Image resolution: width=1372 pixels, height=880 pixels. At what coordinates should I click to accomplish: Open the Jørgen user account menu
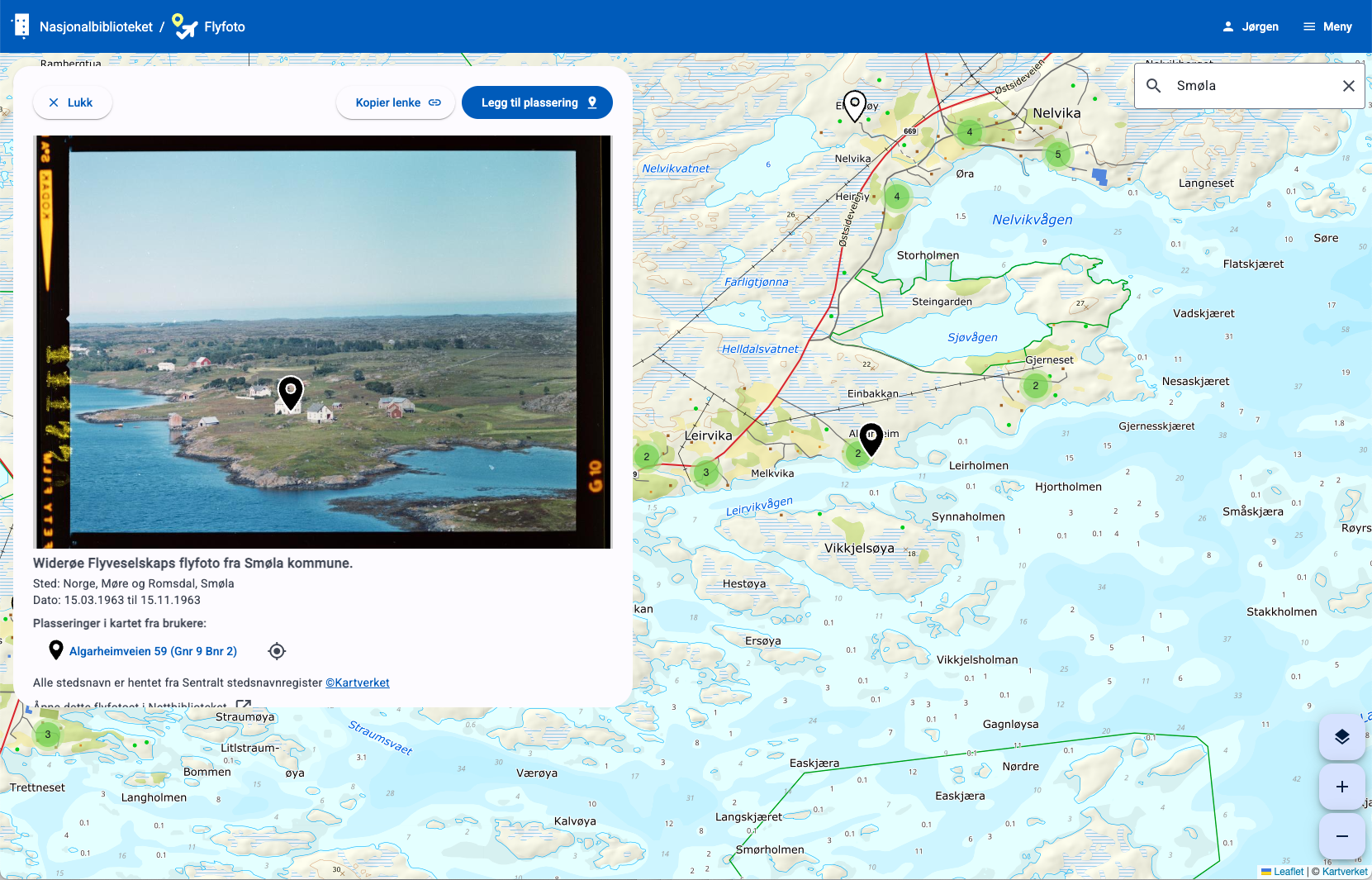[1251, 26]
